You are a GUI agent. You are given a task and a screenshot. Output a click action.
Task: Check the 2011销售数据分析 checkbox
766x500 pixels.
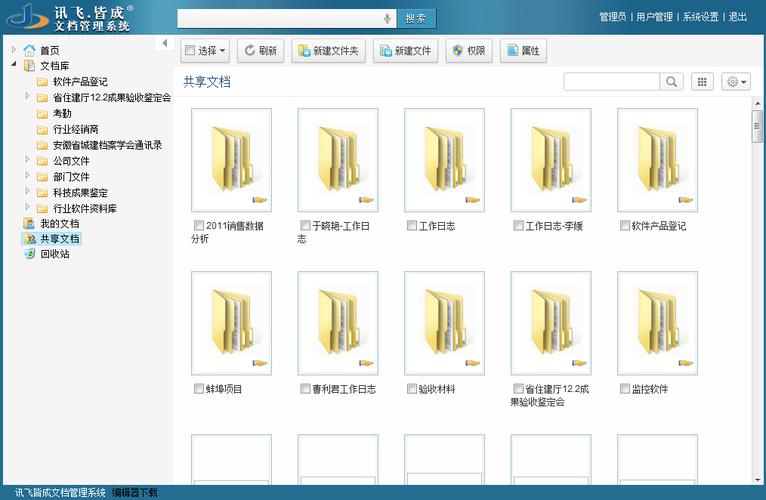coord(199,225)
